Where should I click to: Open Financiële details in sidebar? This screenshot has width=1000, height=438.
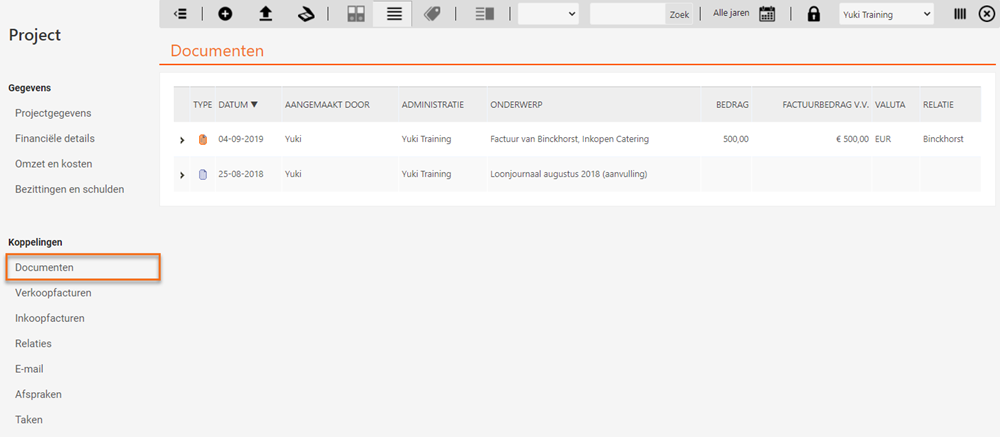55,138
